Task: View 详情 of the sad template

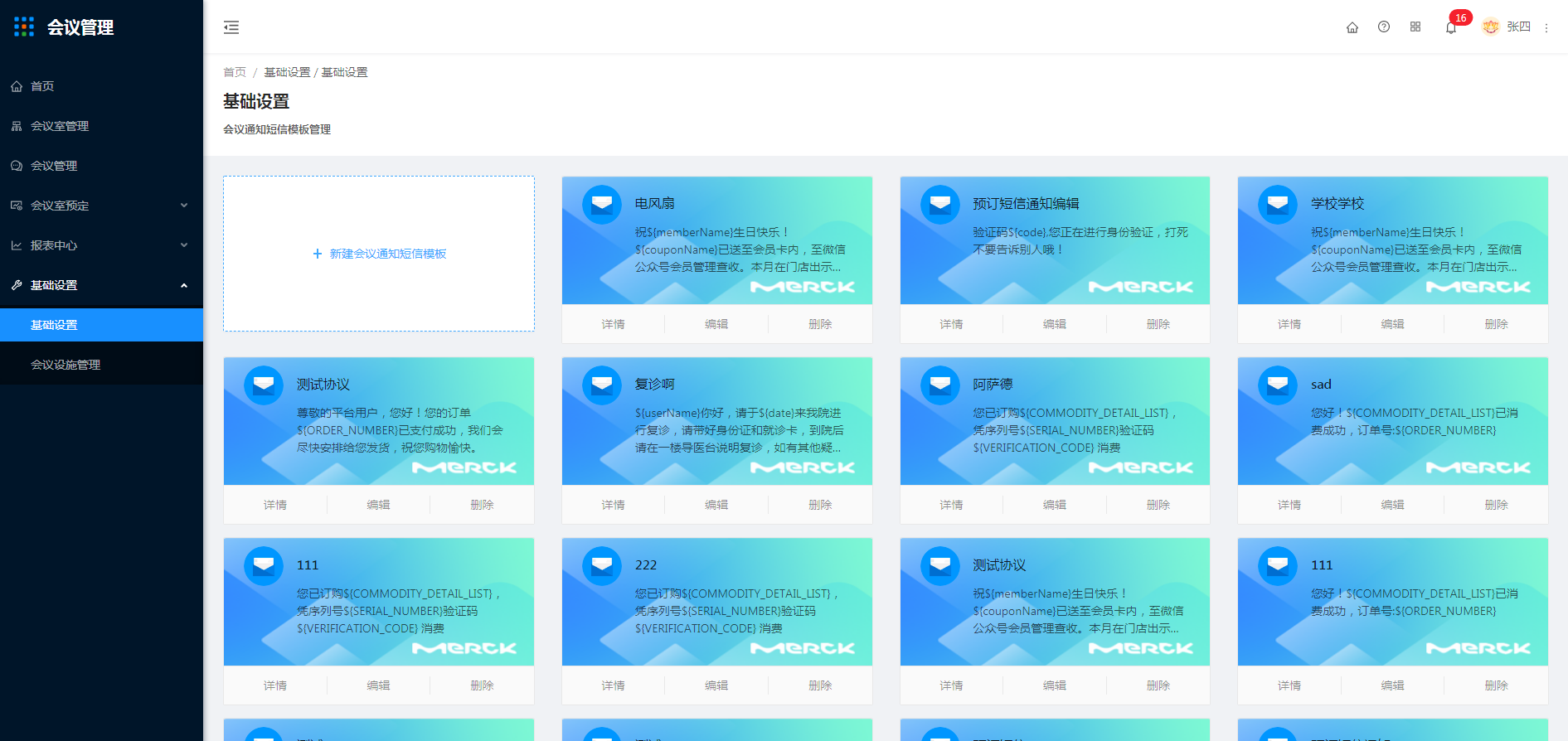Action: [x=1289, y=505]
